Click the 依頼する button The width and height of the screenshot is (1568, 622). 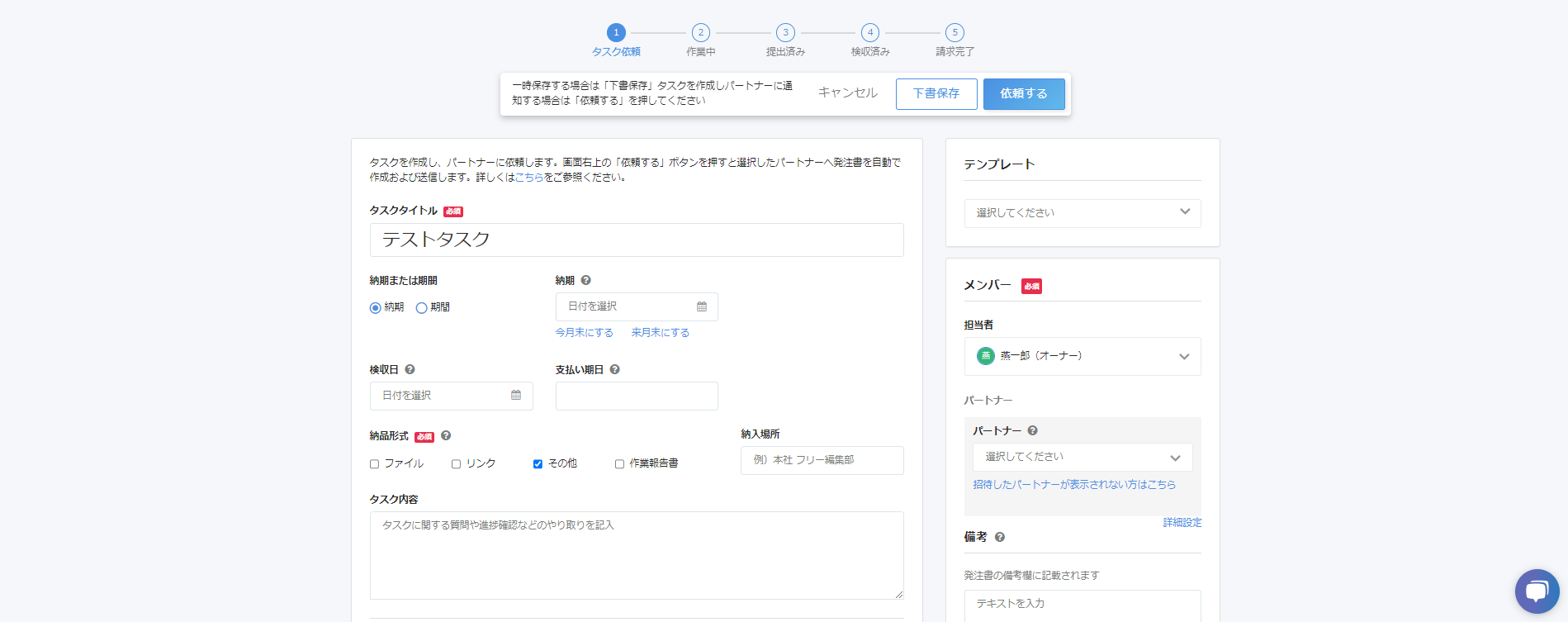click(1024, 94)
